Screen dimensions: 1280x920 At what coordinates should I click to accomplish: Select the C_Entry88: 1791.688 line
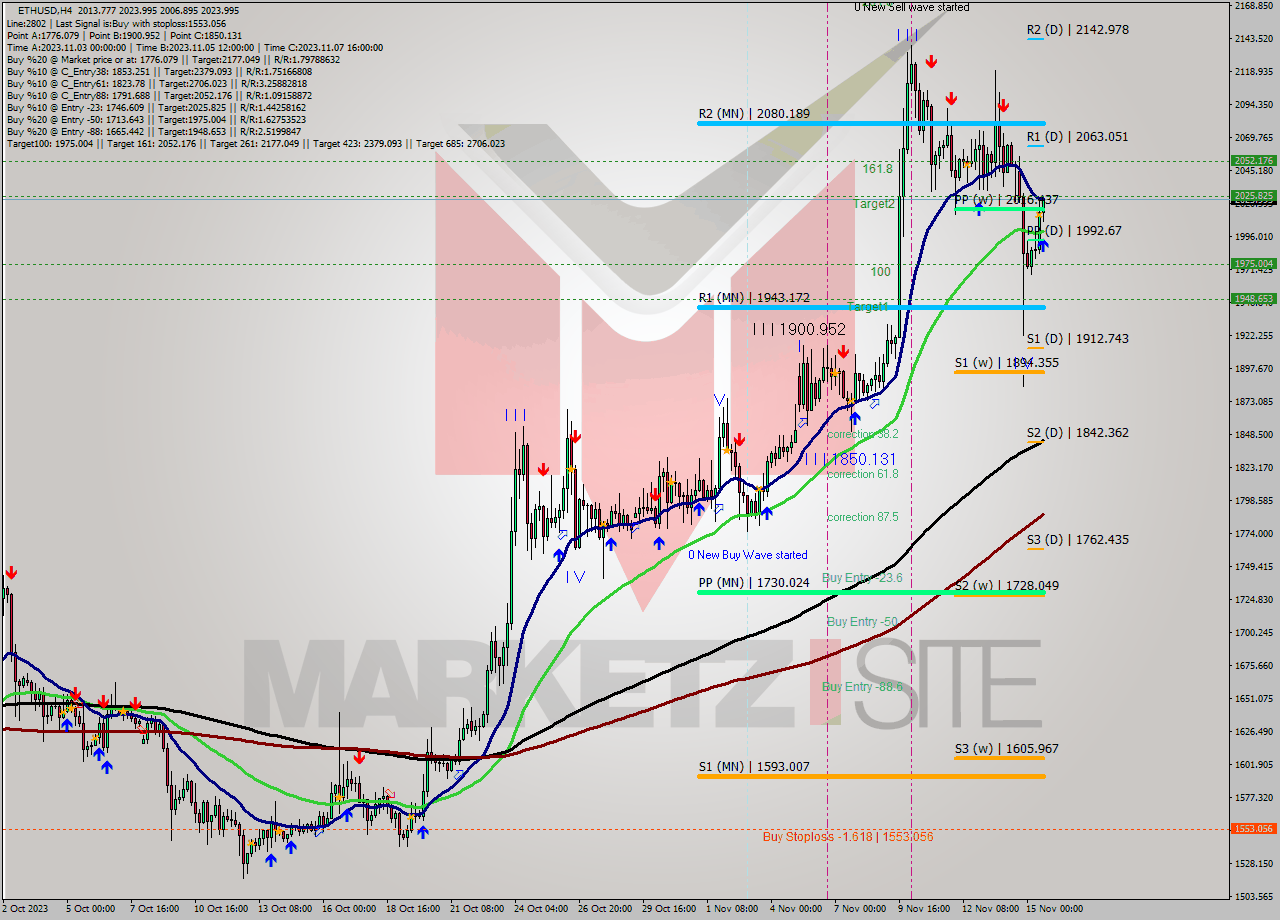(159, 95)
